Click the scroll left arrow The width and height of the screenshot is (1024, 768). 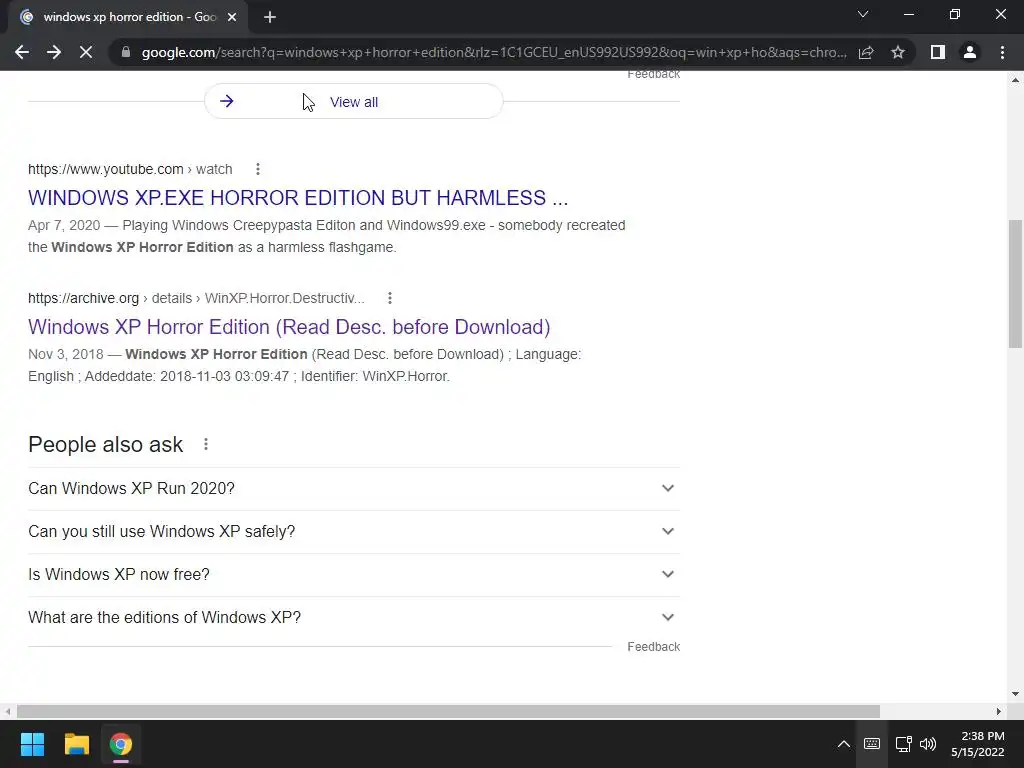pos(7,711)
